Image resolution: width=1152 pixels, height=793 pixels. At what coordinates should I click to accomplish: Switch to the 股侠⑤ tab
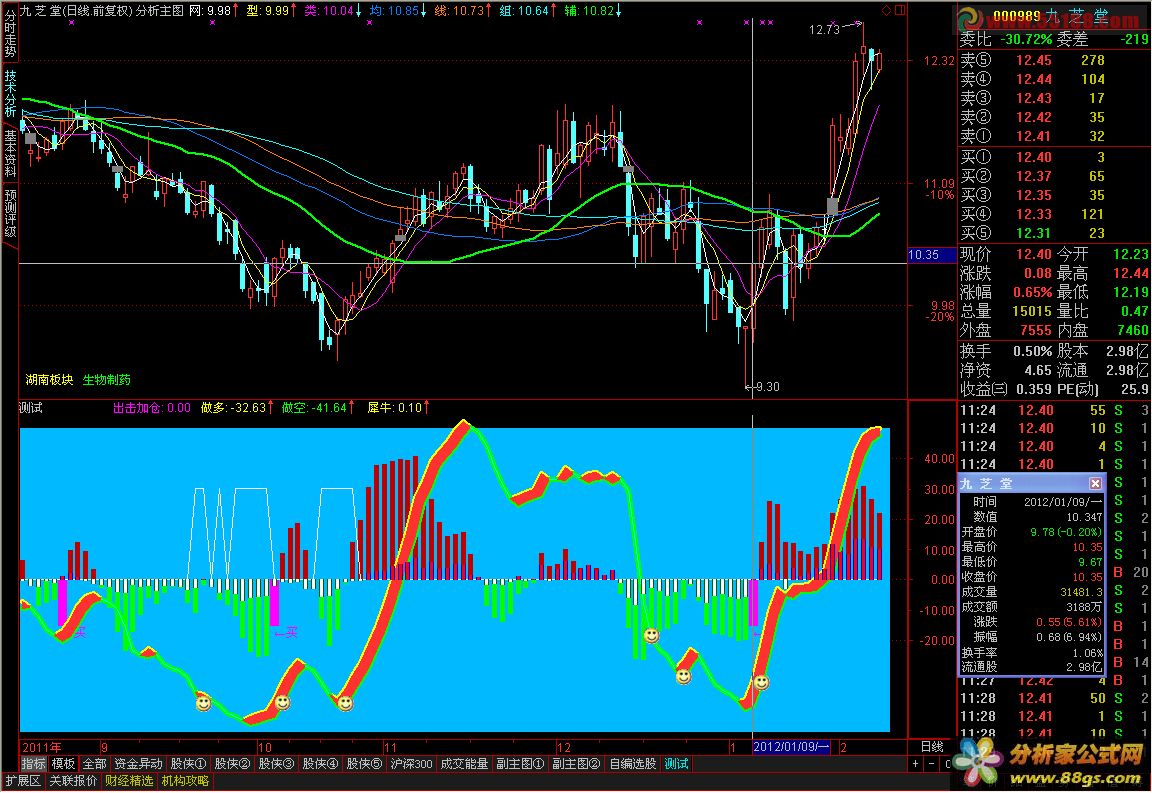pos(364,764)
